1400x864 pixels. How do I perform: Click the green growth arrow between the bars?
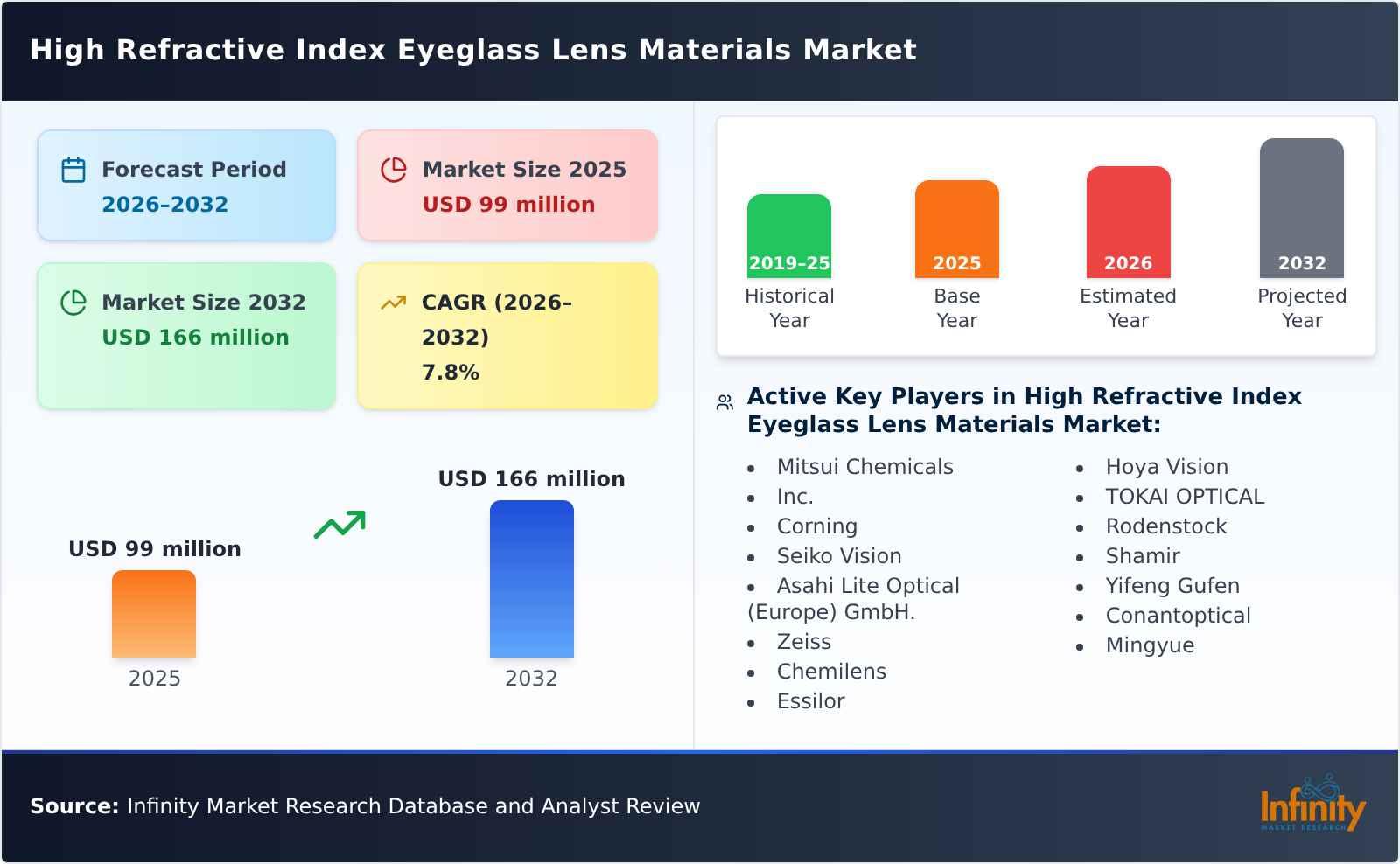point(341,525)
